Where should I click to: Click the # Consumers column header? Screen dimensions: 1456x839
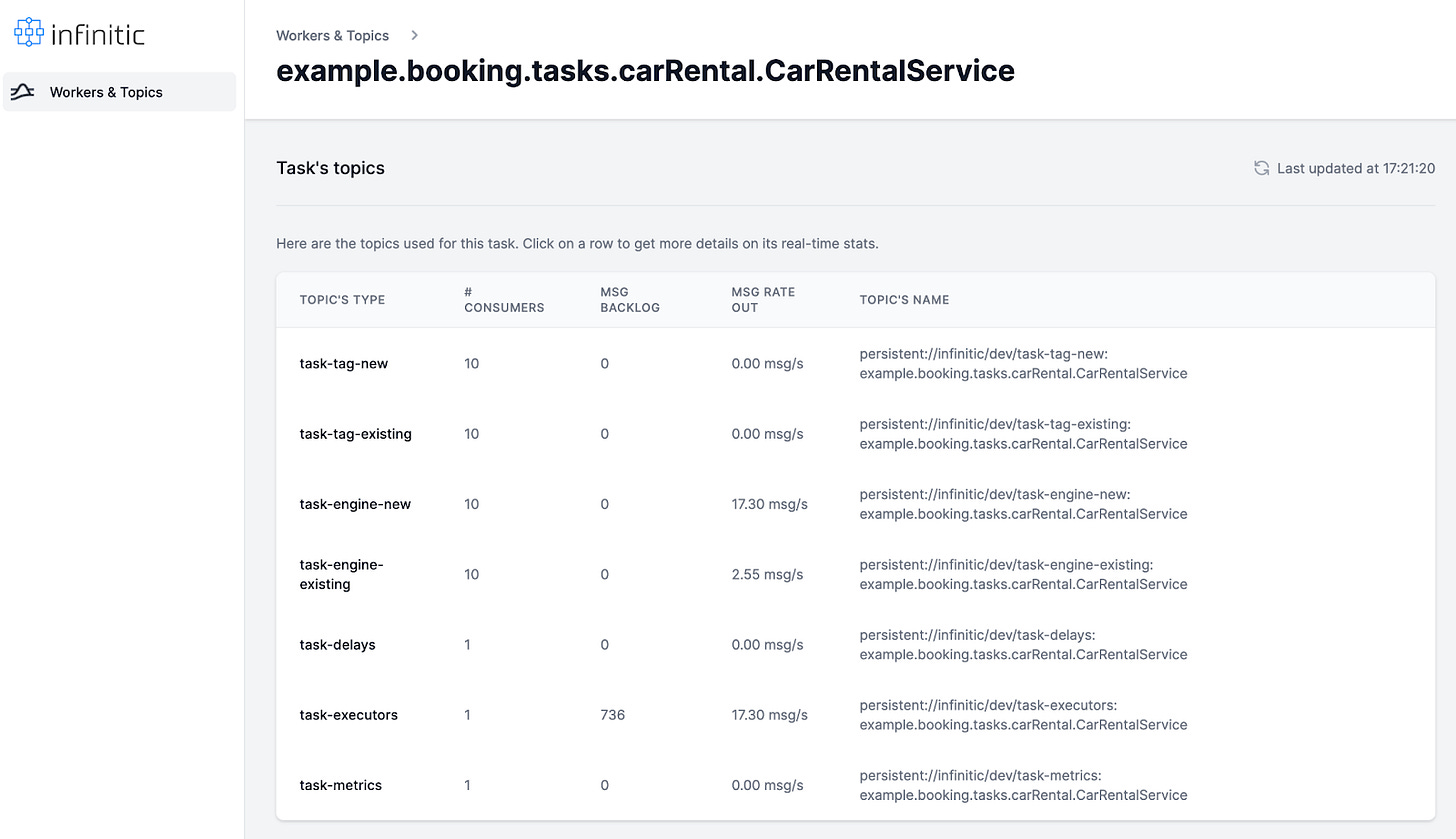point(503,300)
